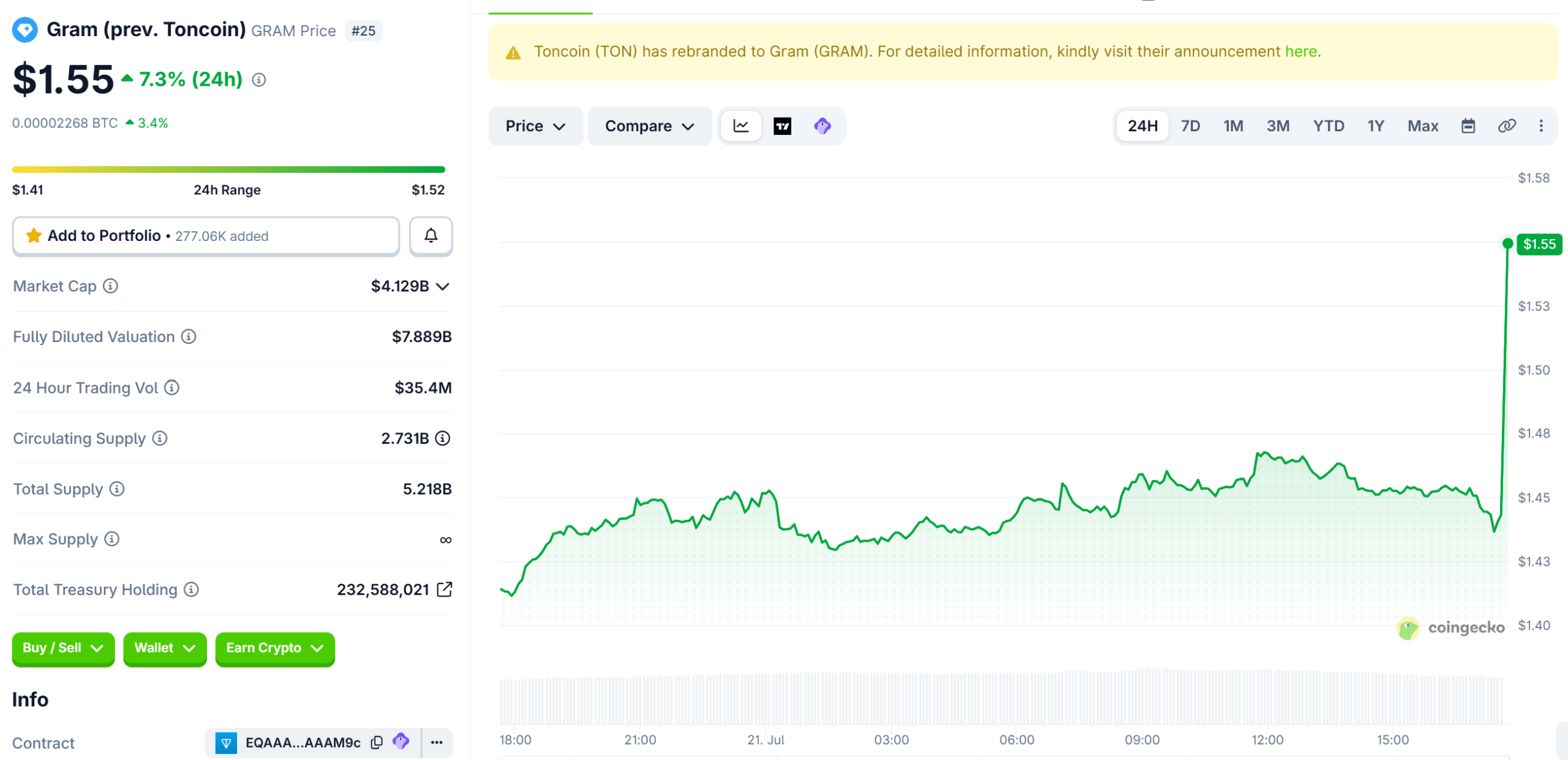Click the TON chain icon in contract
The width and height of the screenshot is (1568, 760).
(226, 743)
